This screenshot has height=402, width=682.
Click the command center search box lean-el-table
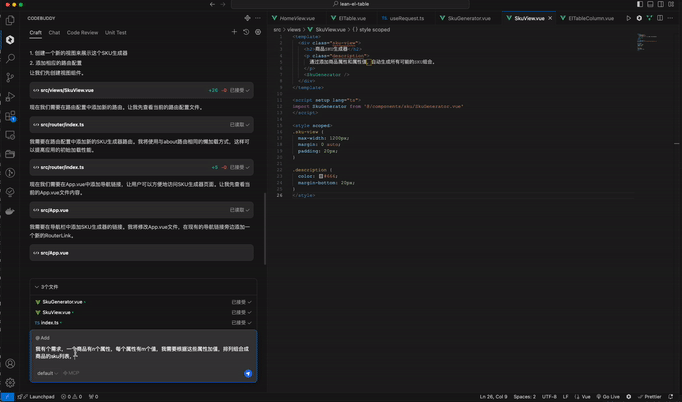(351, 4)
